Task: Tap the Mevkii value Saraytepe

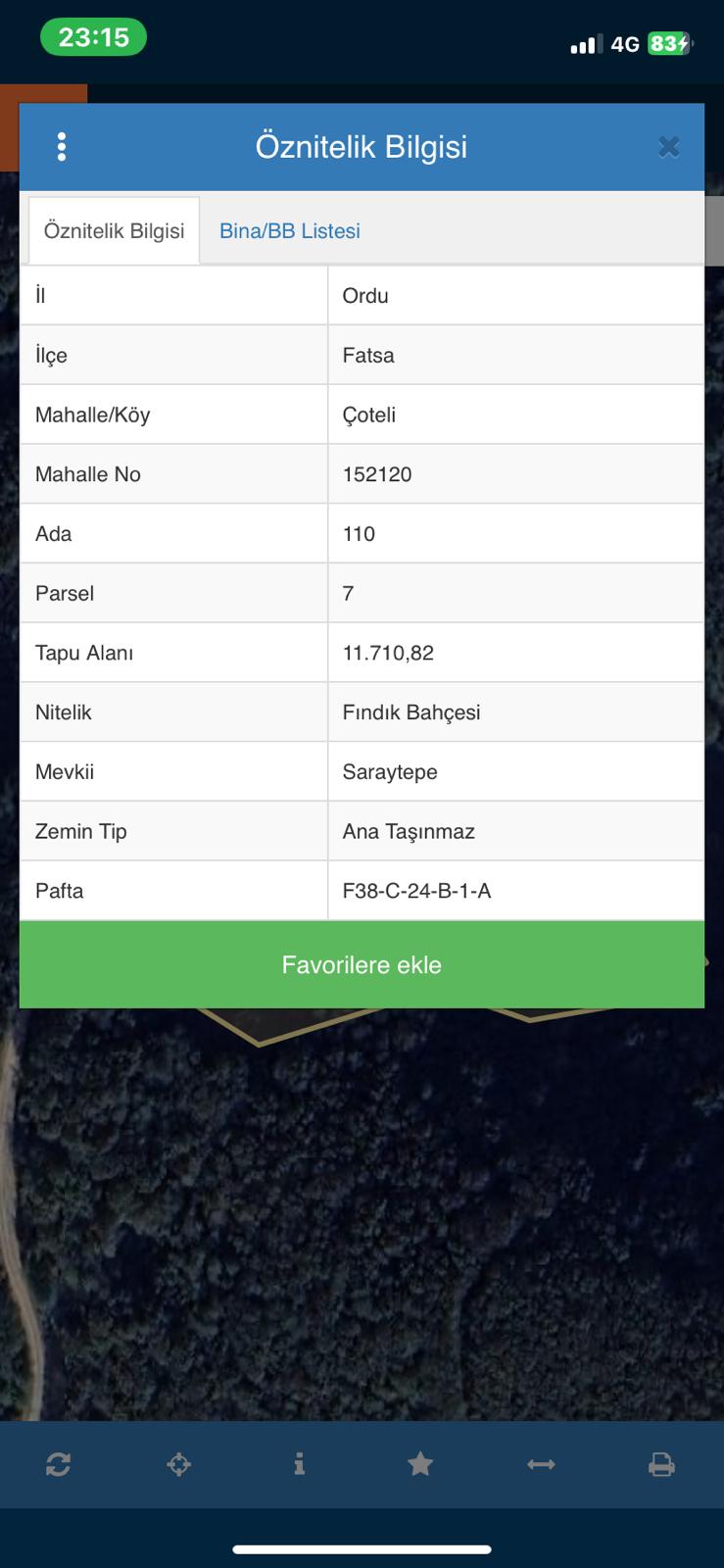Action: 390,772
